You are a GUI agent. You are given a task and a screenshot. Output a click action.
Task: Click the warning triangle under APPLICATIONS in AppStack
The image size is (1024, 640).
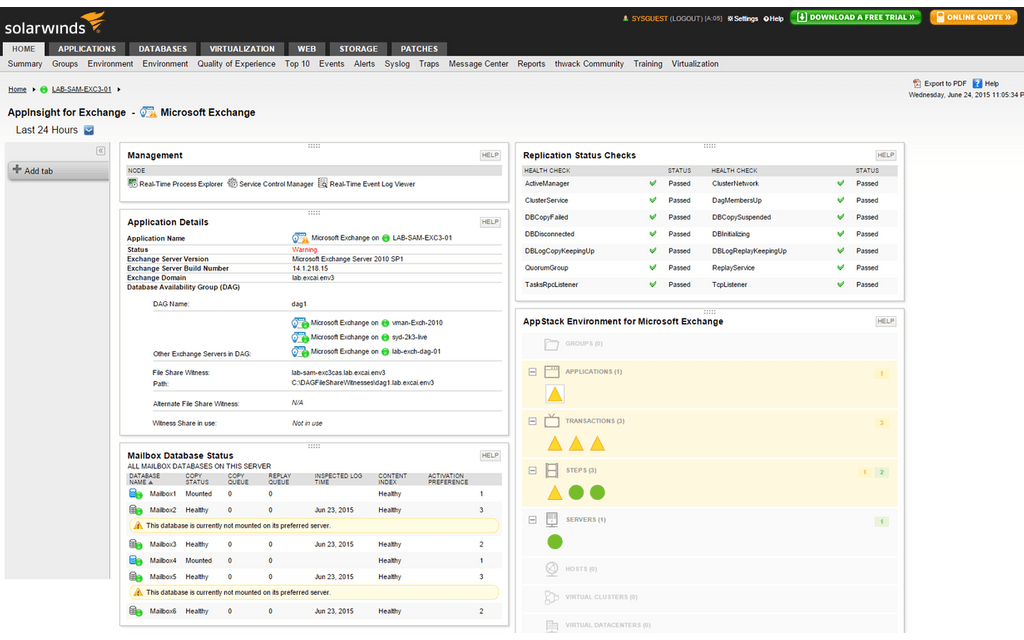[555, 394]
